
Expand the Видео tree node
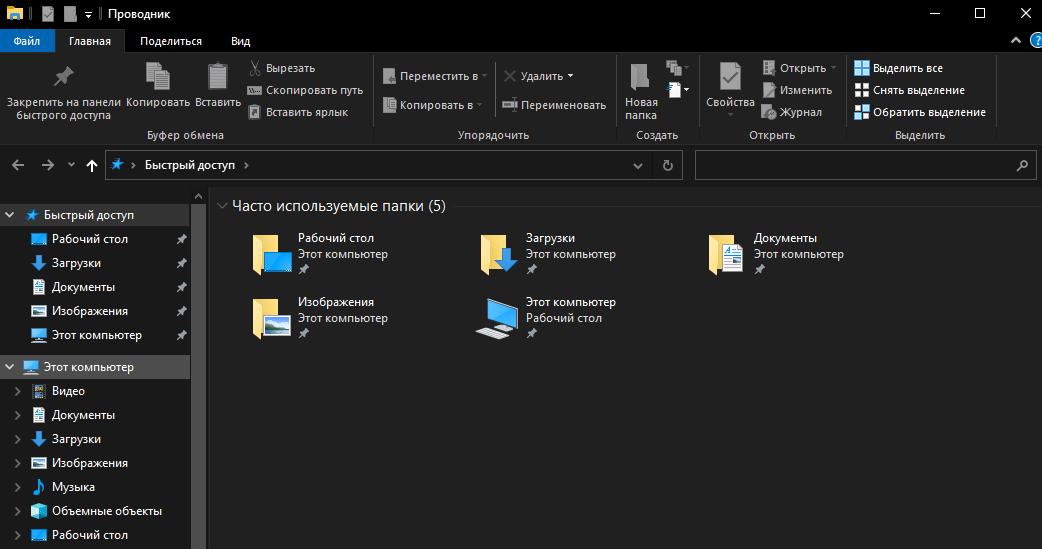pos(17,391)
